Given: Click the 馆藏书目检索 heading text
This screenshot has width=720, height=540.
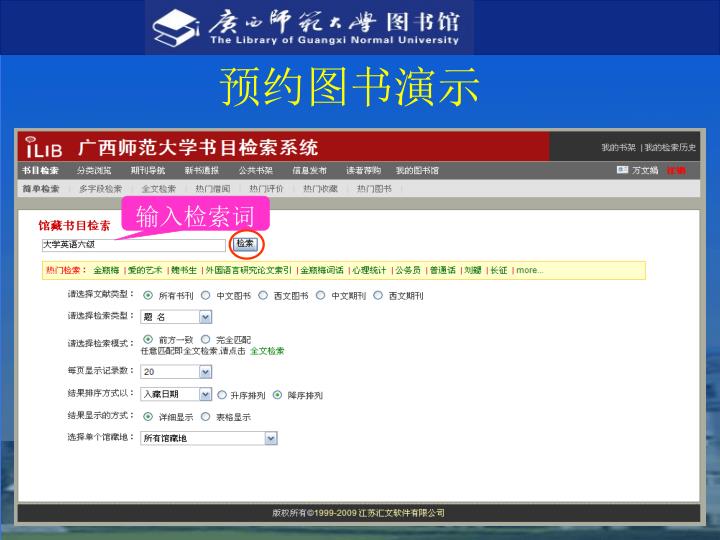Looking at the screenshot, I should (x=74, y=225).
